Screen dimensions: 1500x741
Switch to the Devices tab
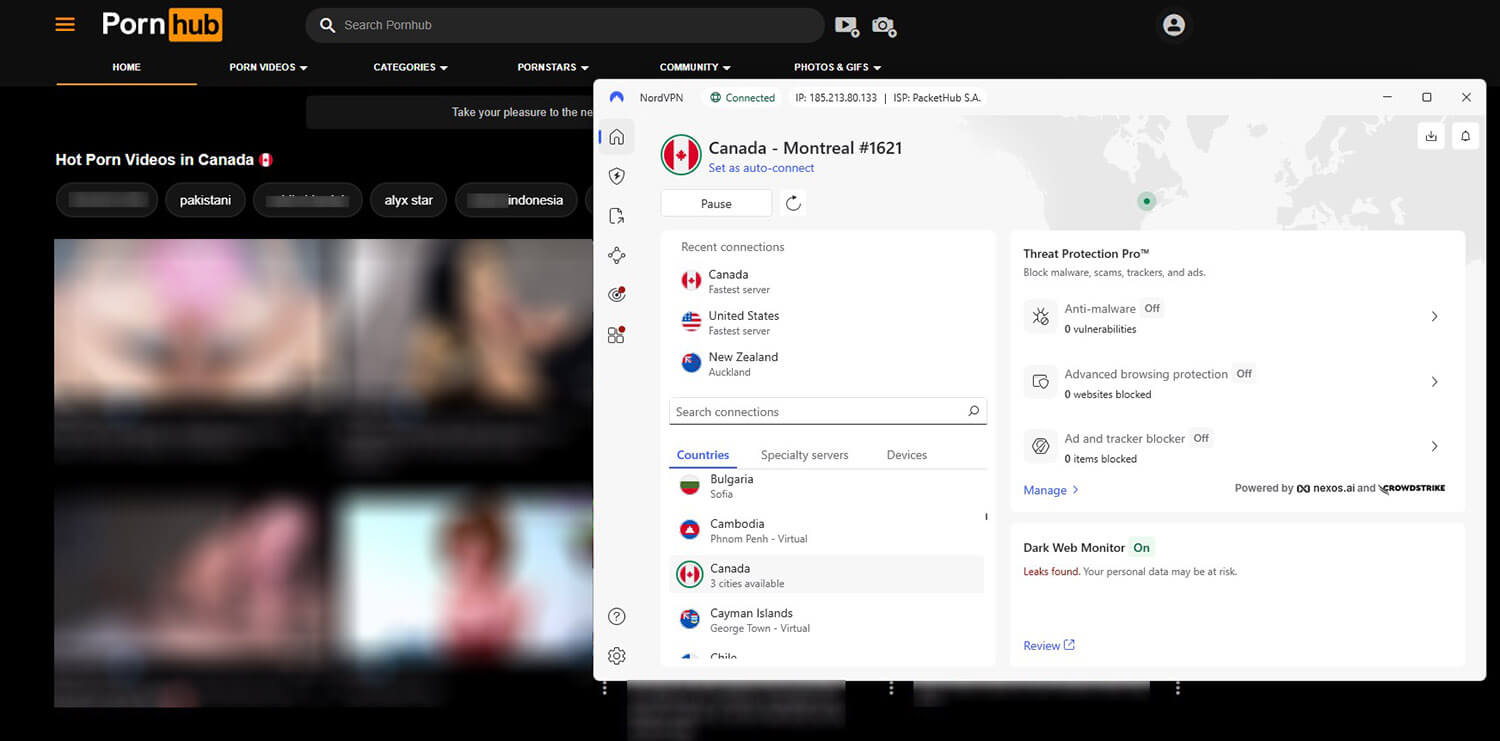pyautogui.click(x=906, y=455)
